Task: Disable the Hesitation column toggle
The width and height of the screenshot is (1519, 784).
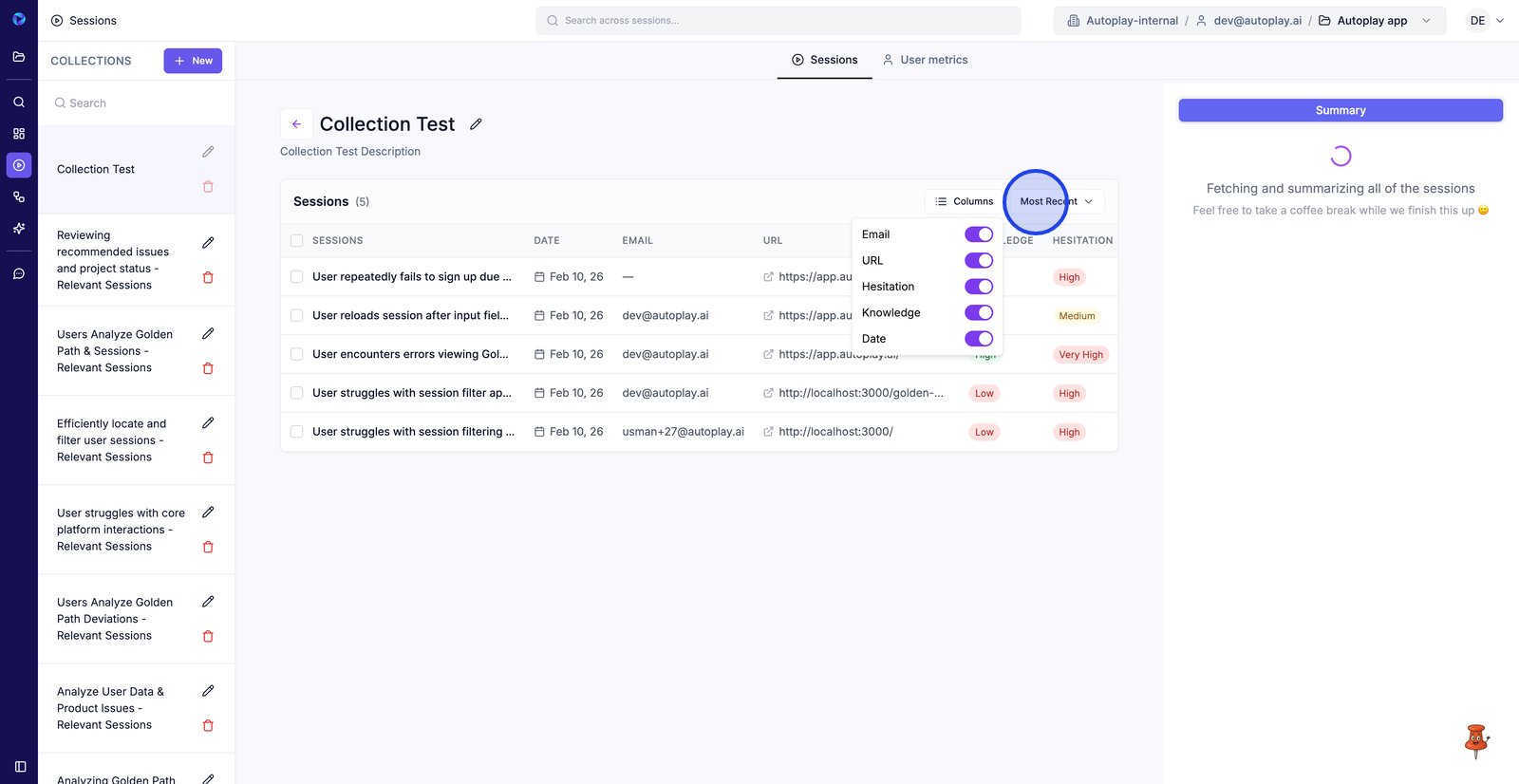Action: point(978,287)
